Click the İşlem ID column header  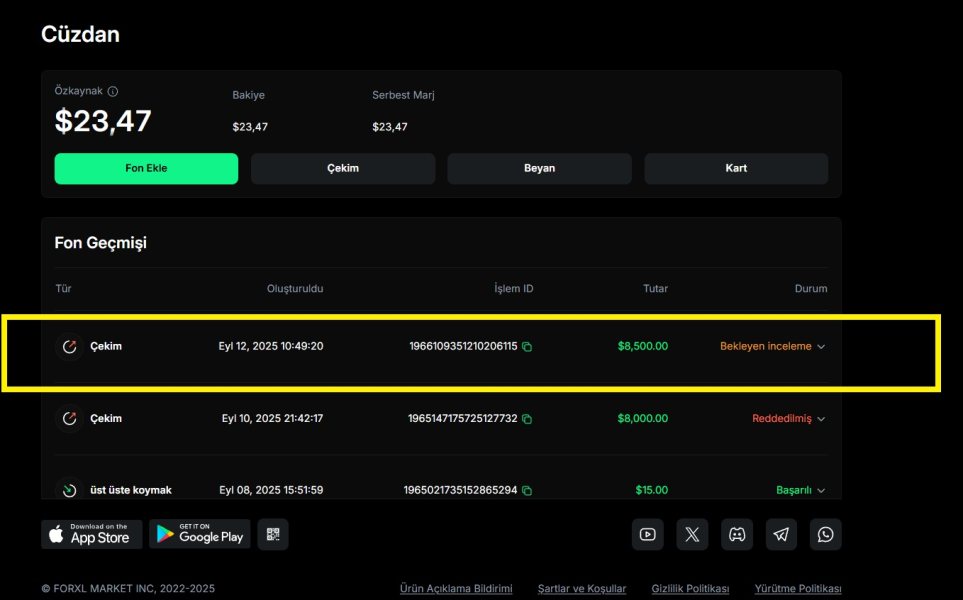click(513, 289)
